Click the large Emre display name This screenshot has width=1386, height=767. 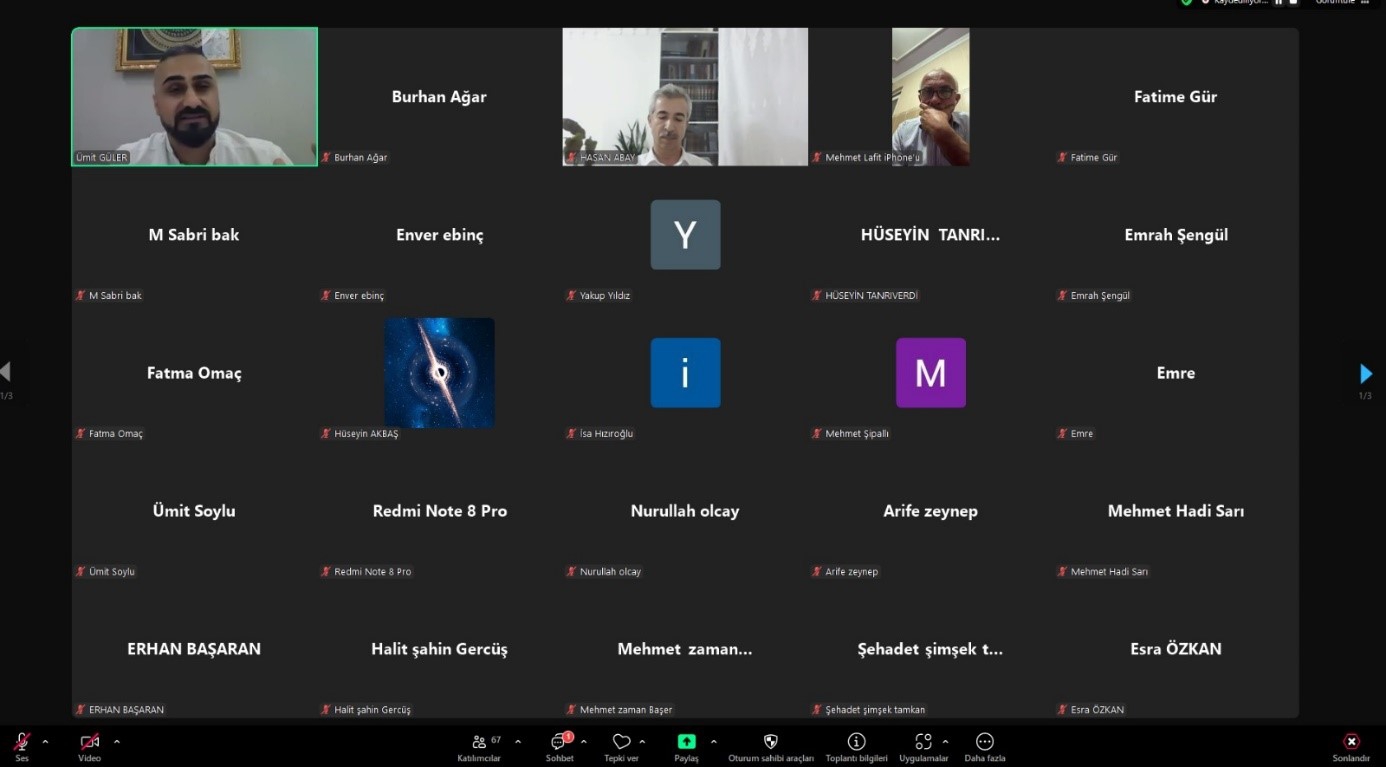1175,373
